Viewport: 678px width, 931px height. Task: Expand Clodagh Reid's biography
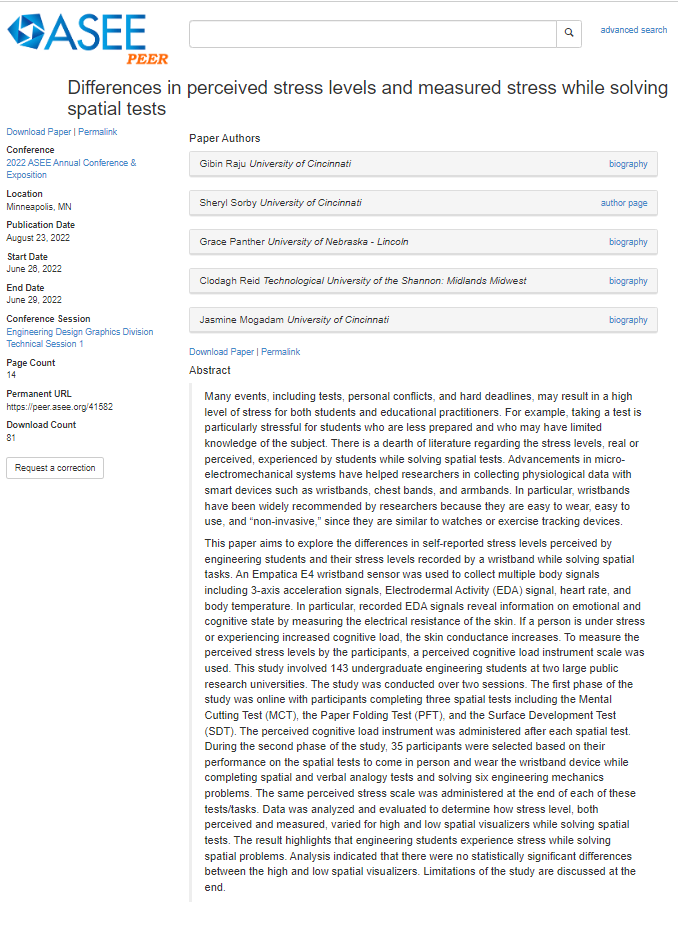click(x=628, y=281)
